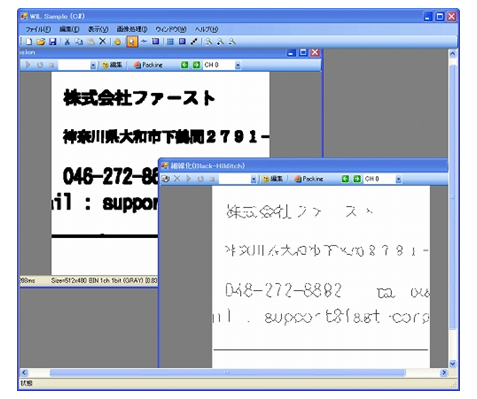
Task: Click Packing button in thinning window
Action: pyautogui.click(x=309, y=179)
